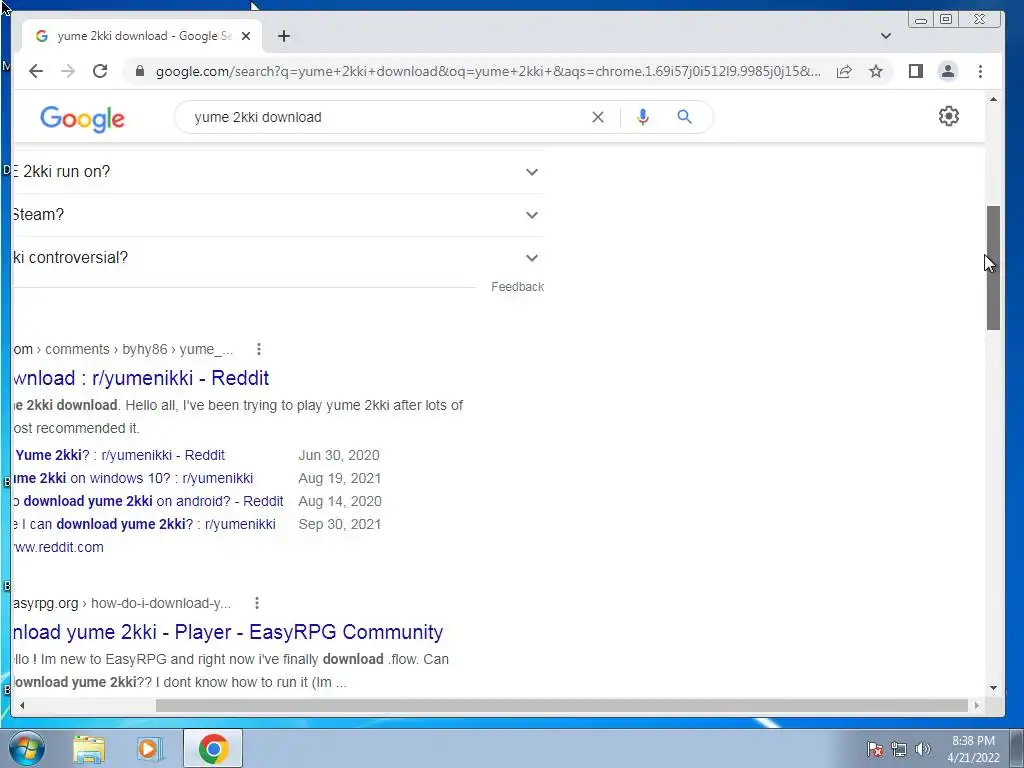Expand the "controversial?" question

click(x=278, y=258)
